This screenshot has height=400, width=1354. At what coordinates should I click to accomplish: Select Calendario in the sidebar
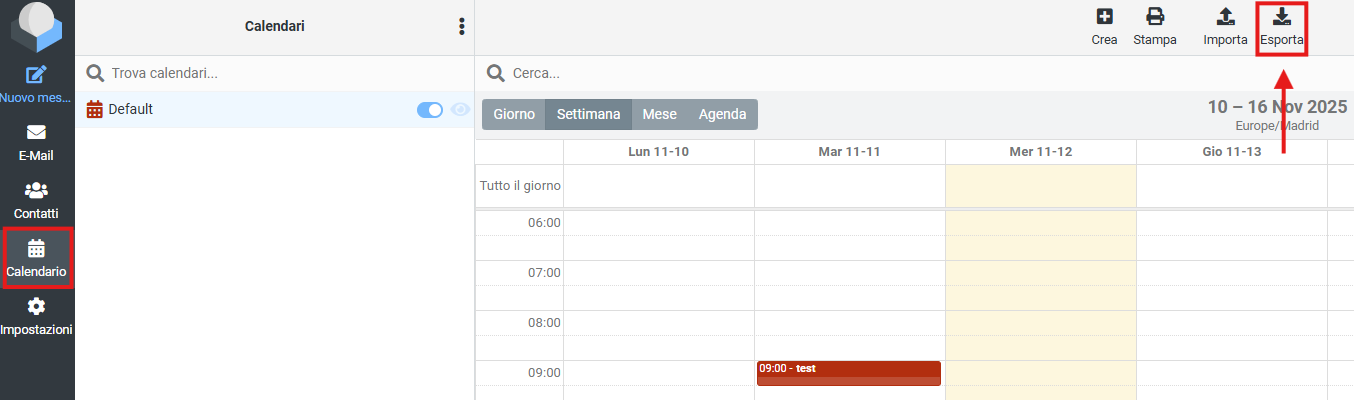coord(37,248)
